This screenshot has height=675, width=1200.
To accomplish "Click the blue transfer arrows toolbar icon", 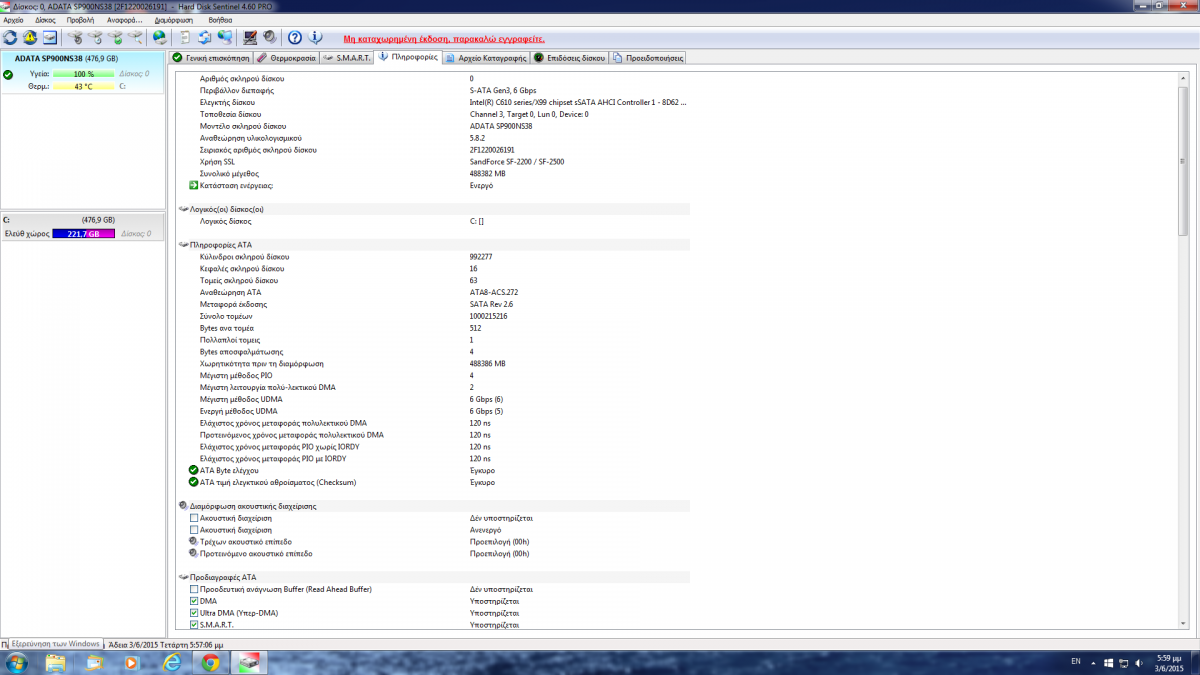I will 205,38.
